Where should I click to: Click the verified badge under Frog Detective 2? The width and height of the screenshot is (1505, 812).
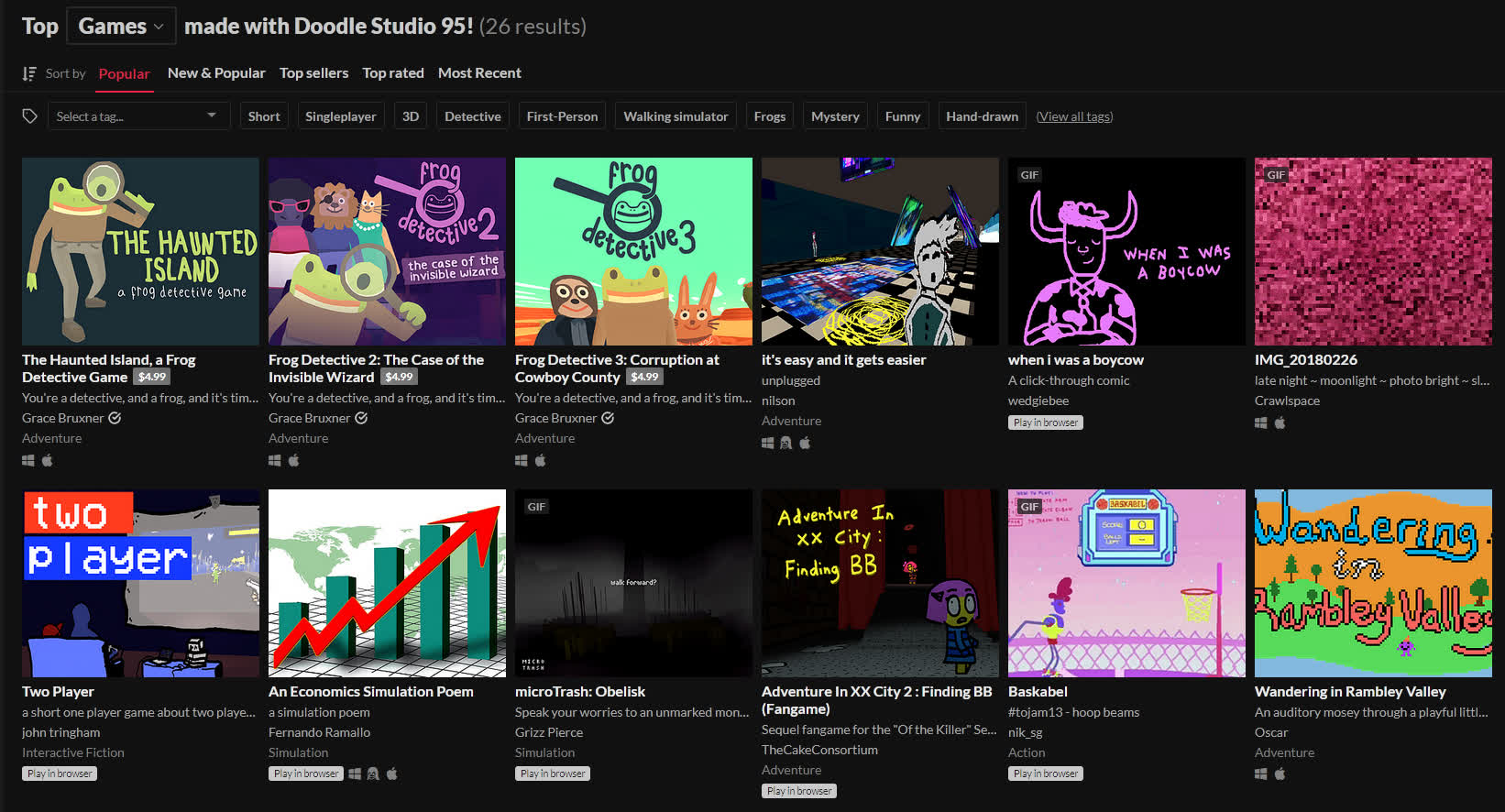click(361, 418)
